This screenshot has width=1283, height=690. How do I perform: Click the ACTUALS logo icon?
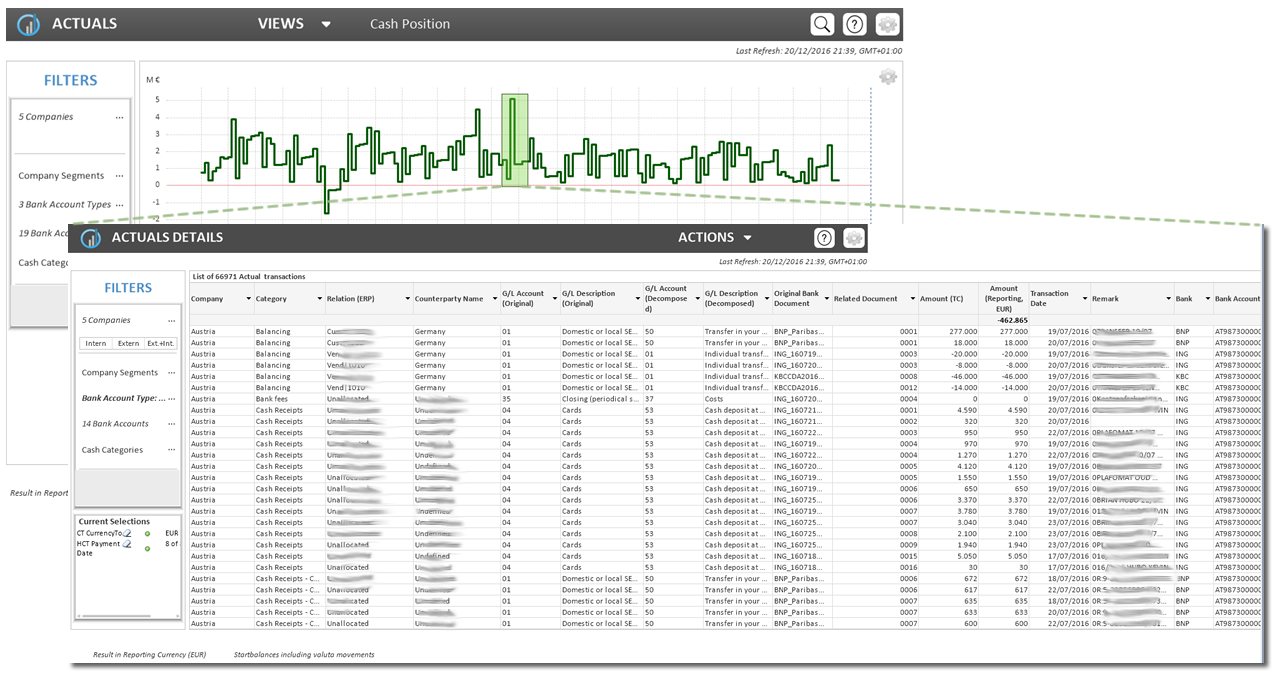(28, 23)
